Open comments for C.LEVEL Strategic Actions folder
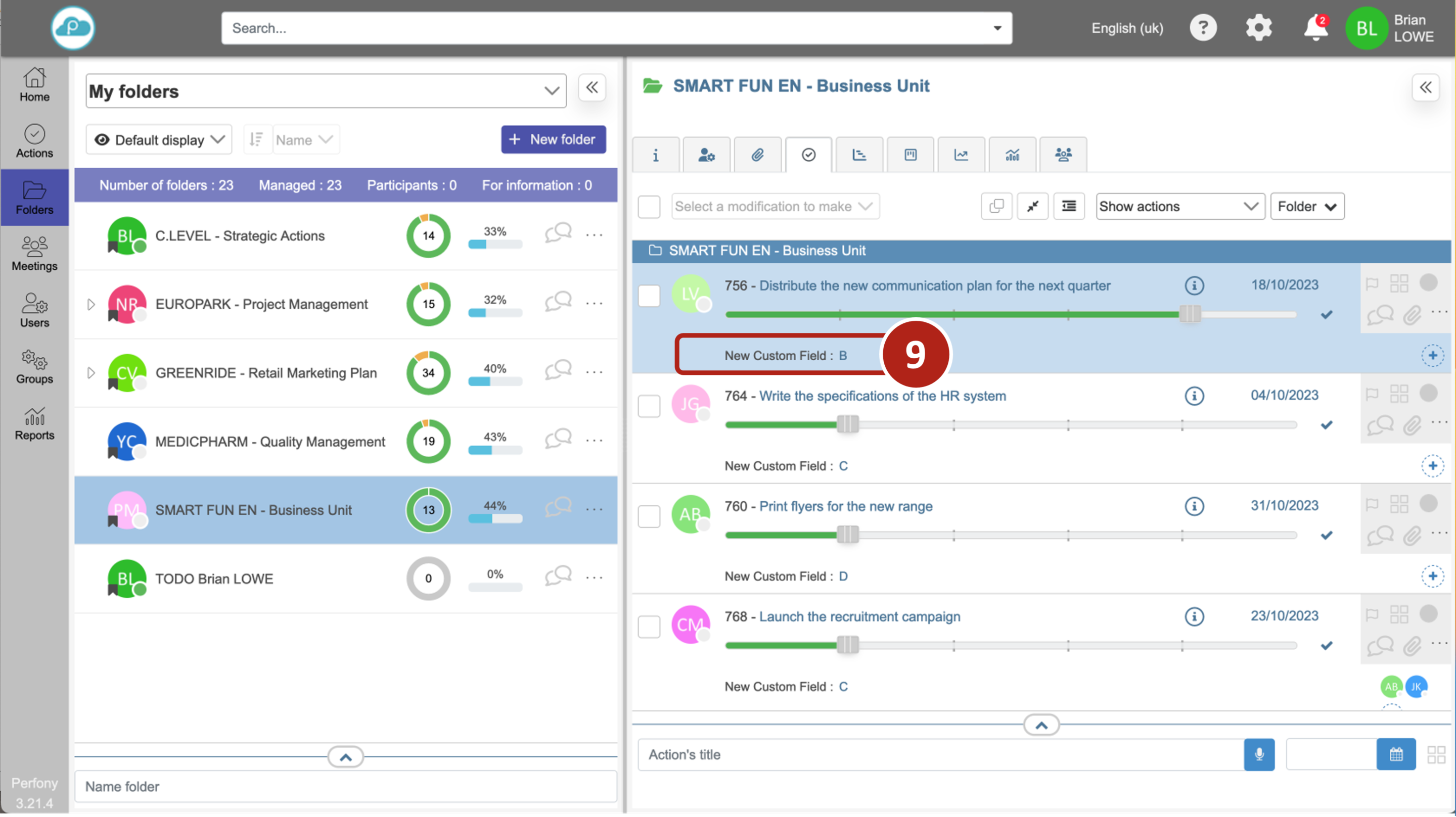 pyautogui.click(x=558, y=233)
